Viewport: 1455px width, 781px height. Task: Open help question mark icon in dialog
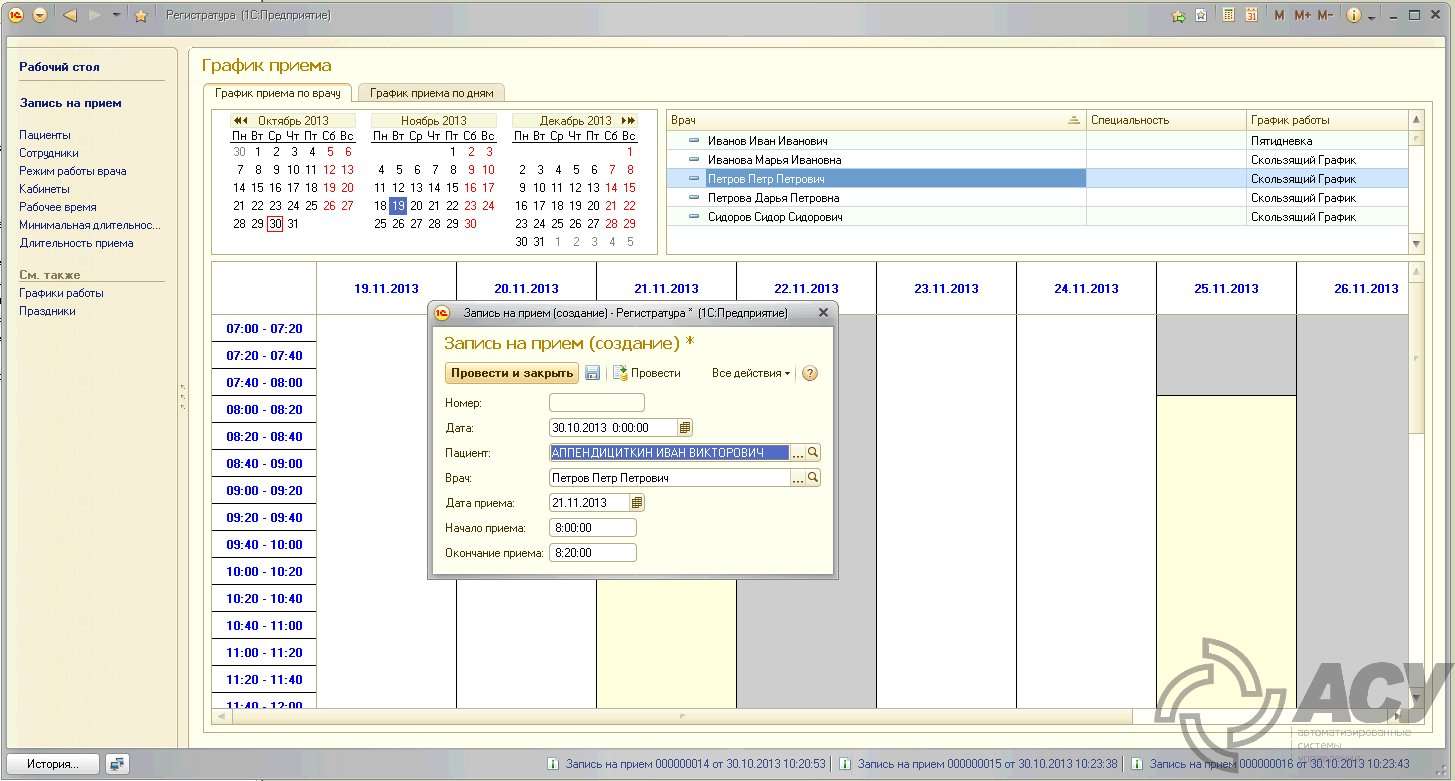tap(810, 373)
